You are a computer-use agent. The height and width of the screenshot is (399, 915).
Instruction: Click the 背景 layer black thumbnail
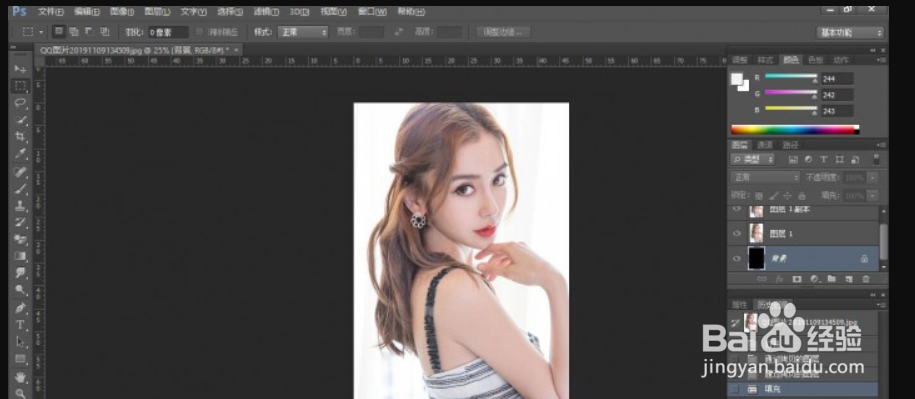click(756, 258)
